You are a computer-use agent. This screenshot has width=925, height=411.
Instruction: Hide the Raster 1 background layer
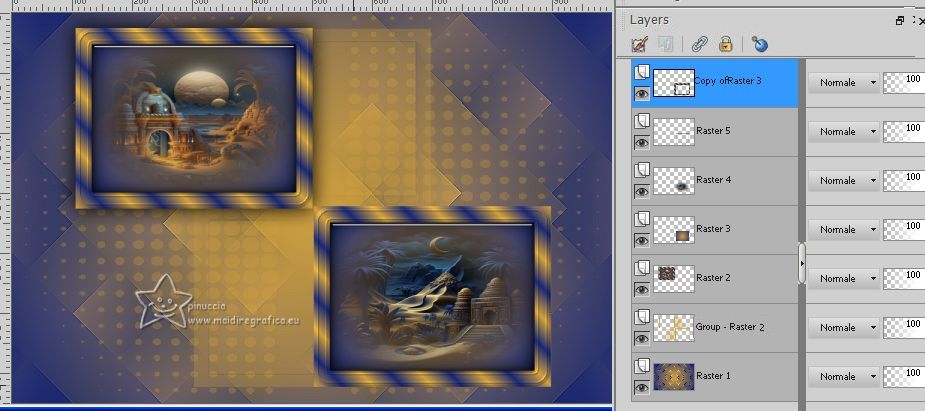642,387
